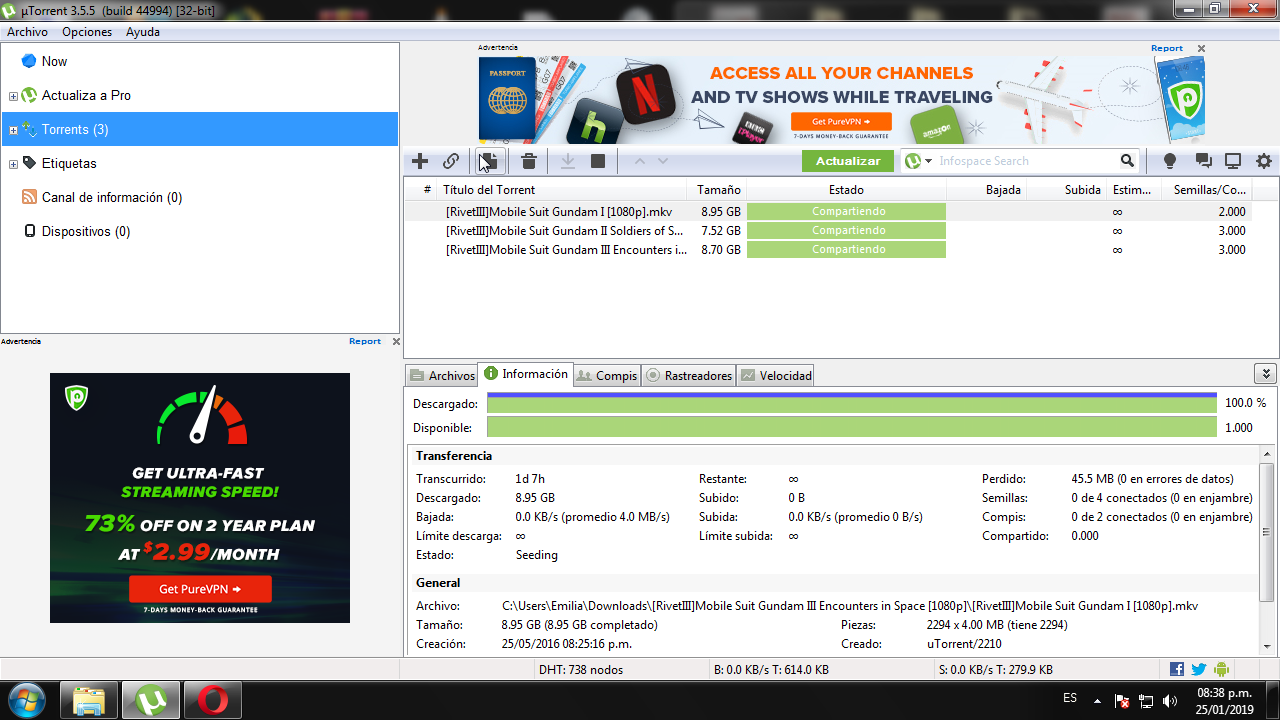Move torrent down in queue
The height and width of the screenshot is (720, 1280).
pos(662,161)
